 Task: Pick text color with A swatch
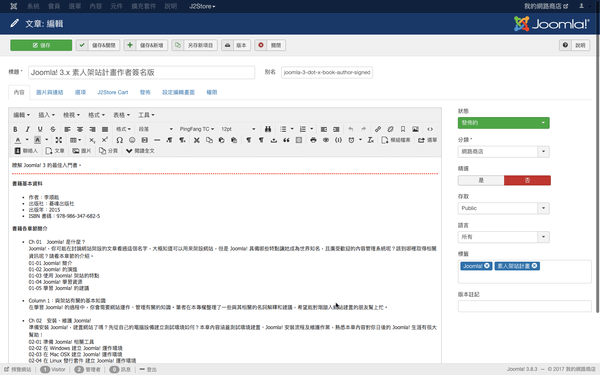(x=18, y=140)
